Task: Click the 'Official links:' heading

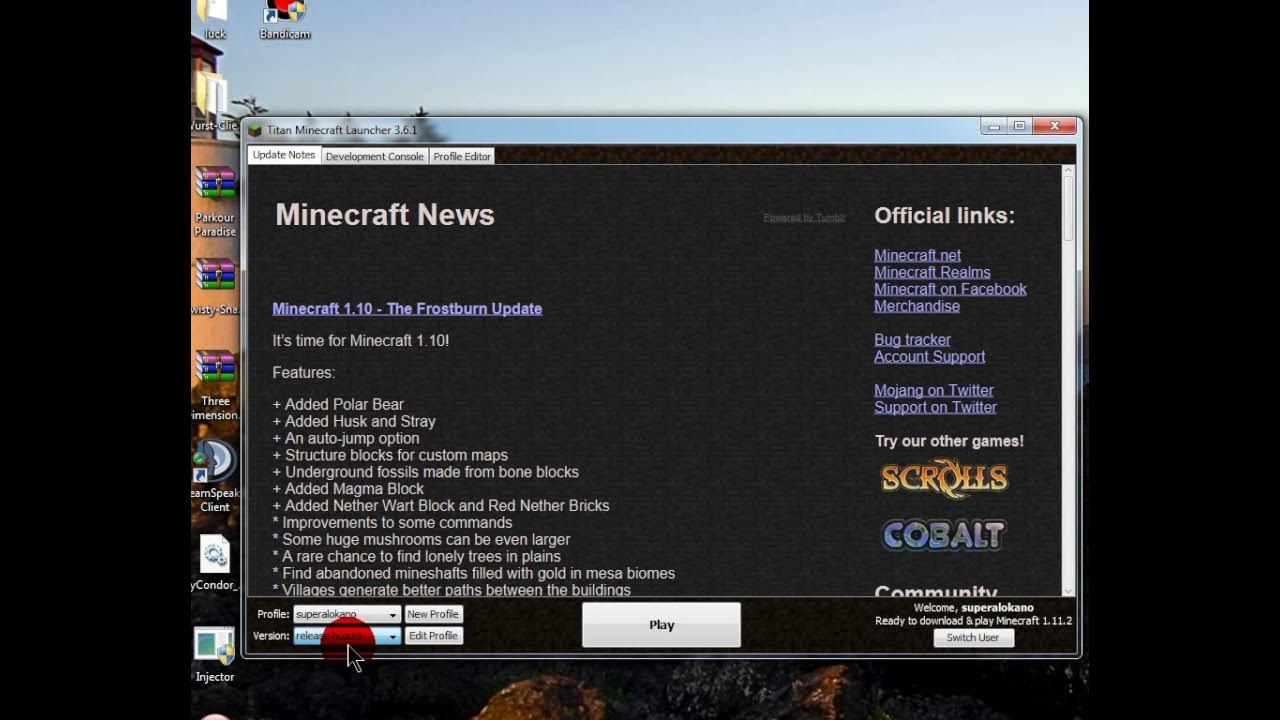Action: coord(945,216)
